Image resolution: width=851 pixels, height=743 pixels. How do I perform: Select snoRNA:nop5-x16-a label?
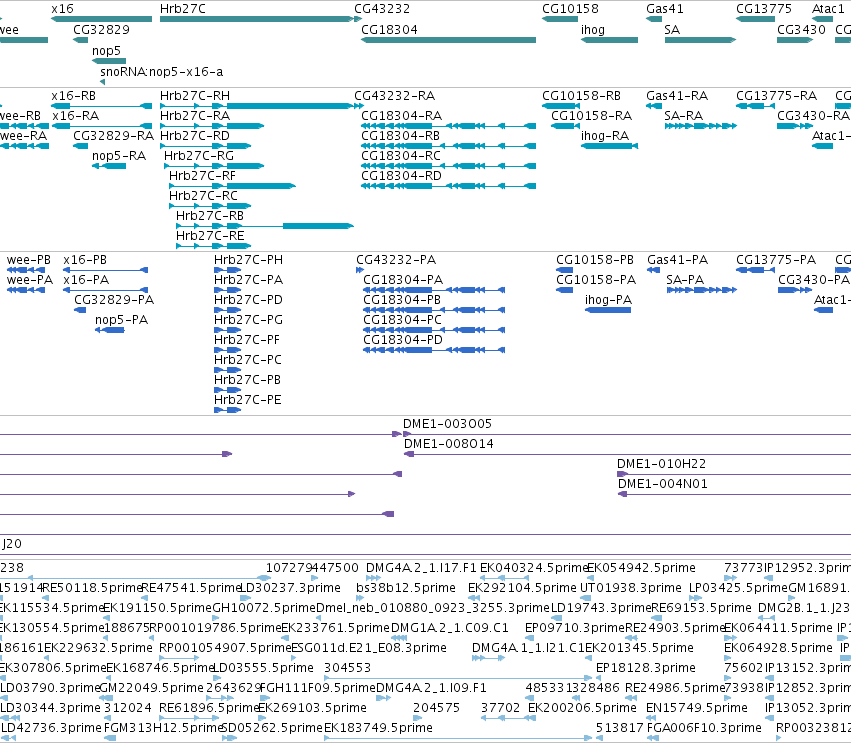tap(161, 72)
